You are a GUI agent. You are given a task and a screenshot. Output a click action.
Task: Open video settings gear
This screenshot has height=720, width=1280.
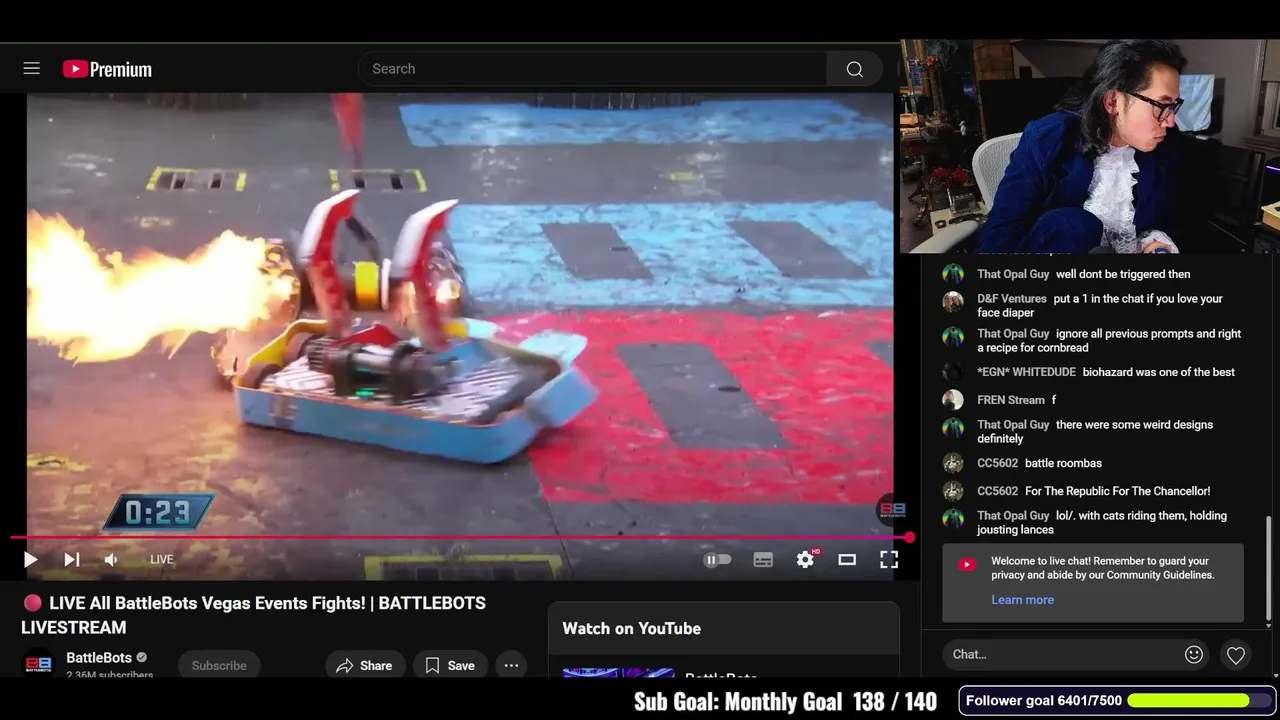tap(805, 560)
